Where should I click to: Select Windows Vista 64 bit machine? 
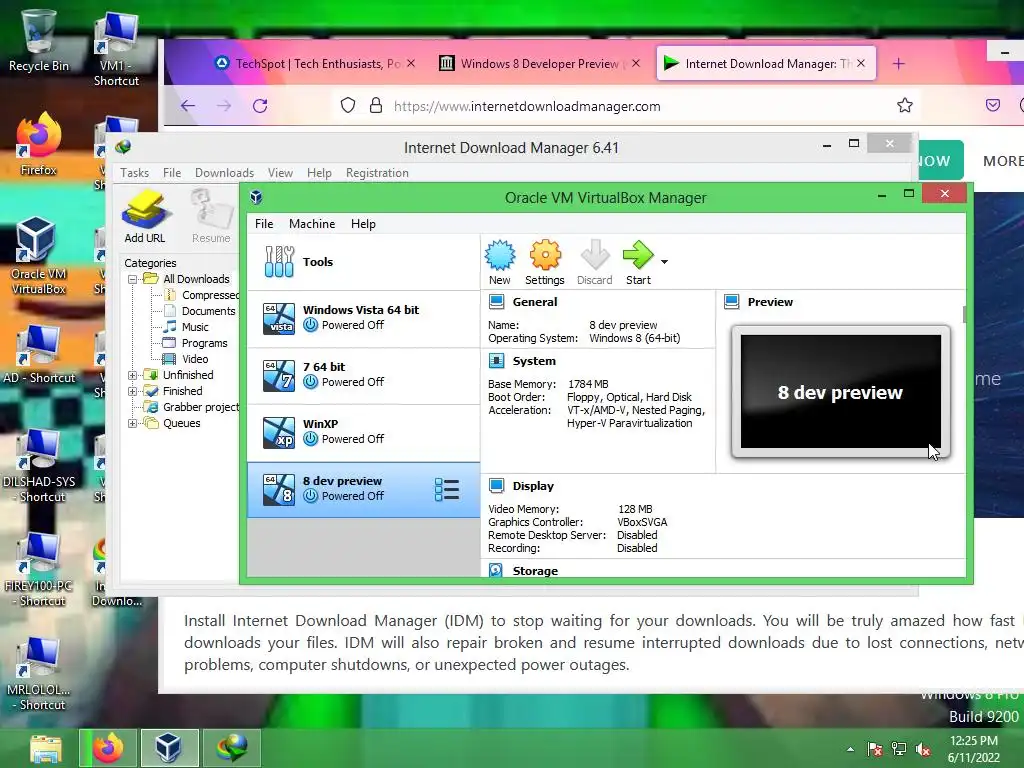point(363,319)
